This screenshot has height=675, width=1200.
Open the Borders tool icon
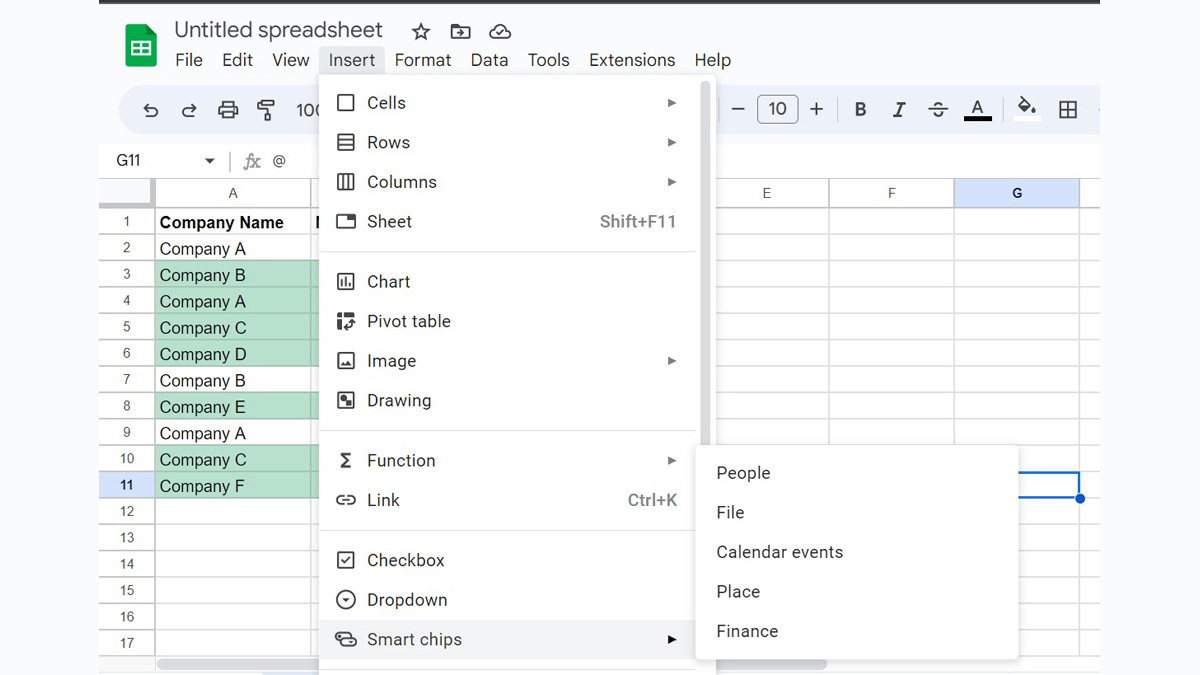[x=1068, y=110]
